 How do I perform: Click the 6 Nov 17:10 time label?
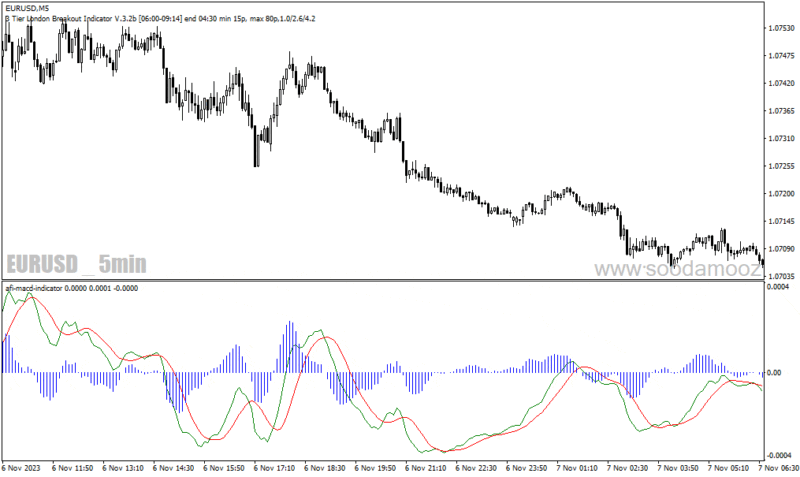pos(274,468)
